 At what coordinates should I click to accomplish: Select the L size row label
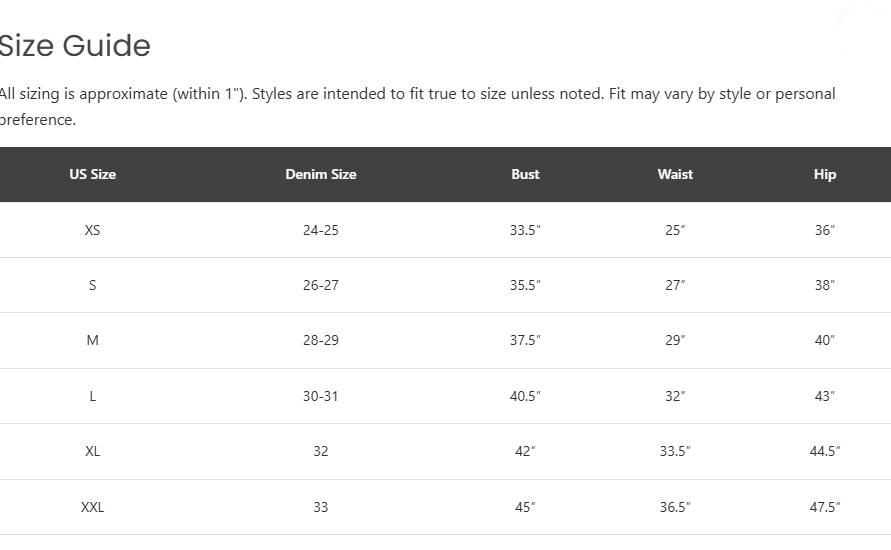(x=93, y=396)
